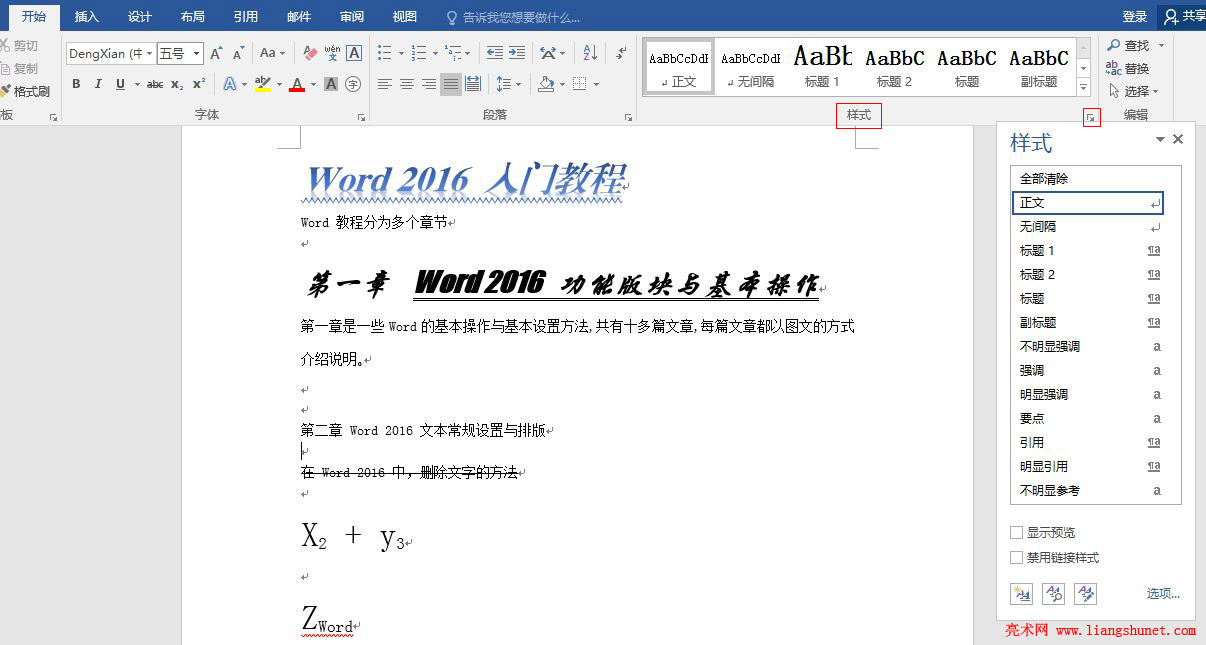Apply character shading icon
This screenshot has width=1206, height=645.
(x=331, y=84)
